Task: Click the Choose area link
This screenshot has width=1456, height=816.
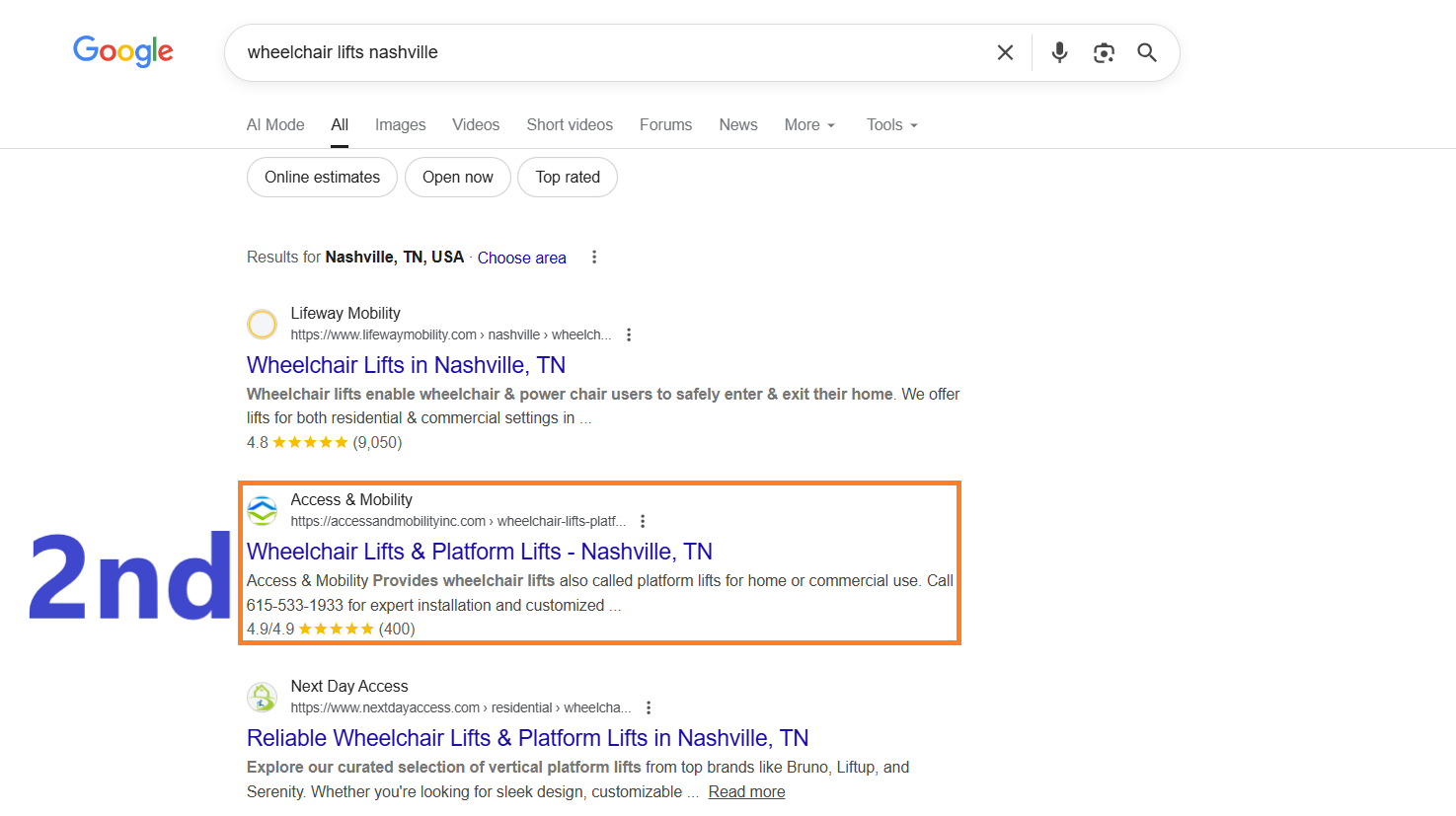Action: [x=522, y=258]
